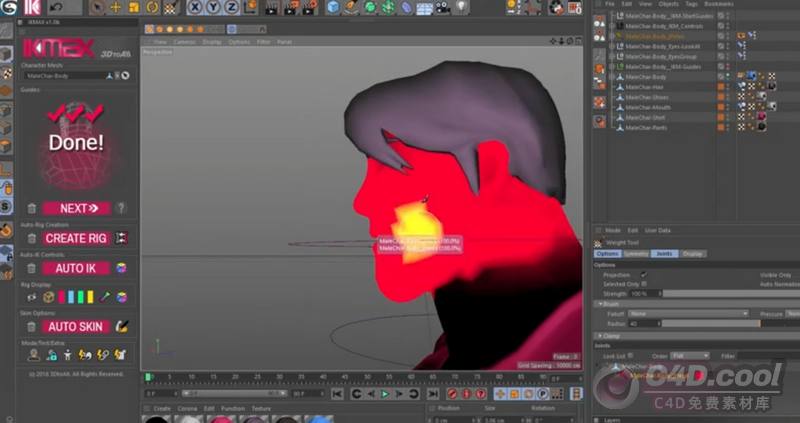Select the MaleChar-Pants object
The width and height of the screenshot is (800, 423).
click(646, 128)
